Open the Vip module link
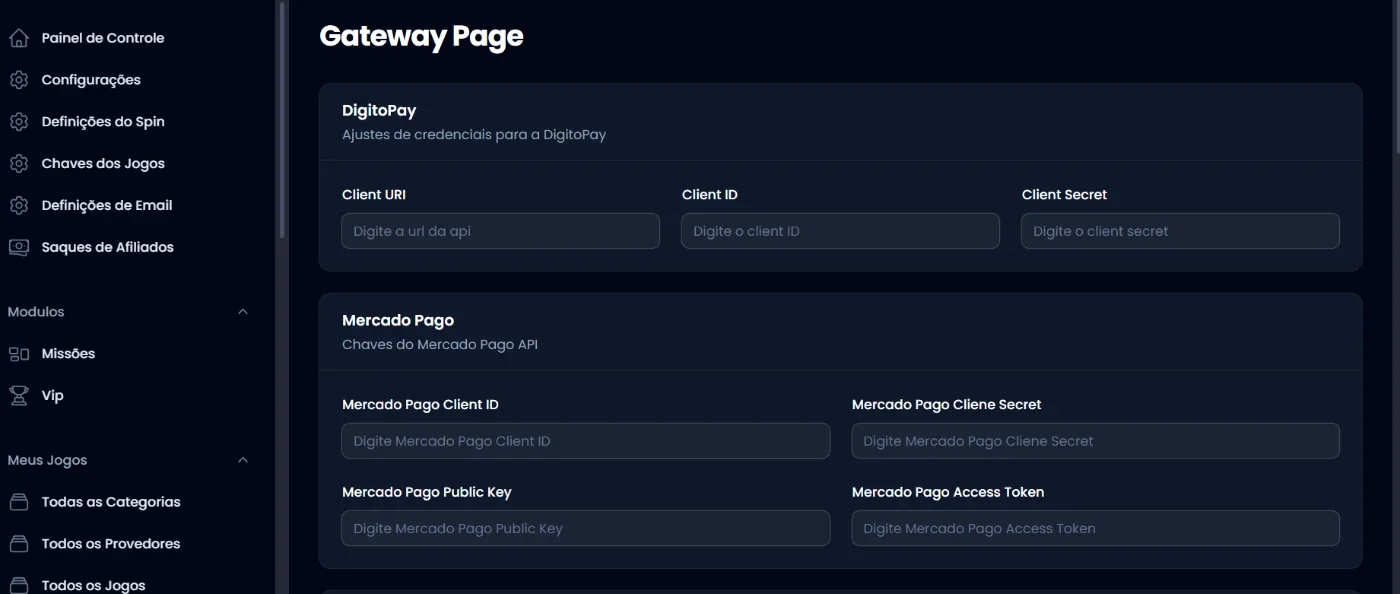Viewport: 1400px width, 594px height. [52, 396]
